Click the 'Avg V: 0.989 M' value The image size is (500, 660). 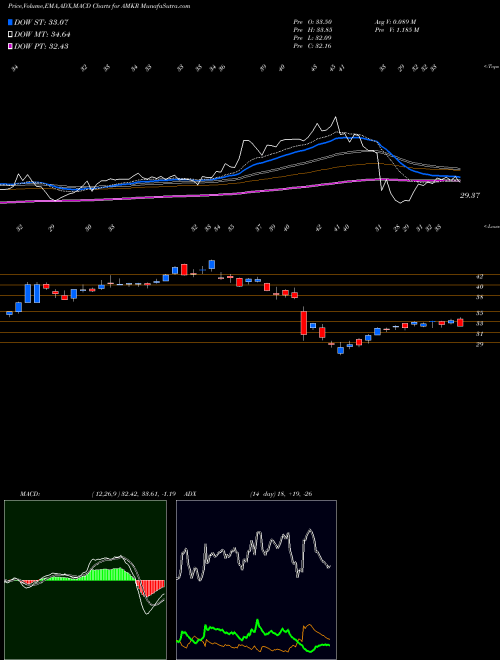(395, 21)
